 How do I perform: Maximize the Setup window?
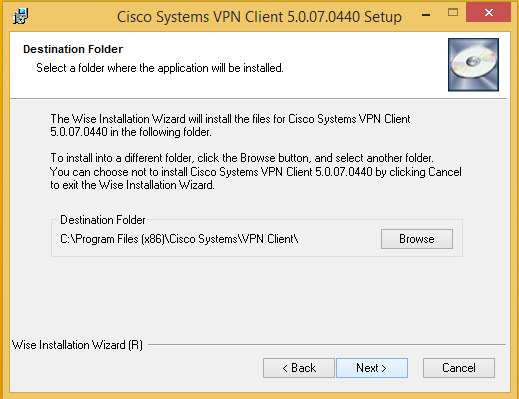pyautogui.click(x=453, y=13)
